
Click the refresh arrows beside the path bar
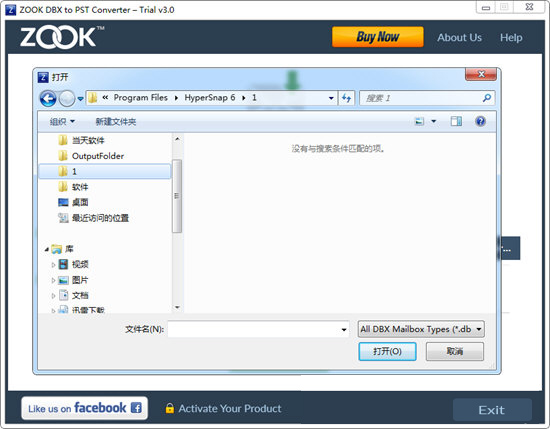click(346, 98)
